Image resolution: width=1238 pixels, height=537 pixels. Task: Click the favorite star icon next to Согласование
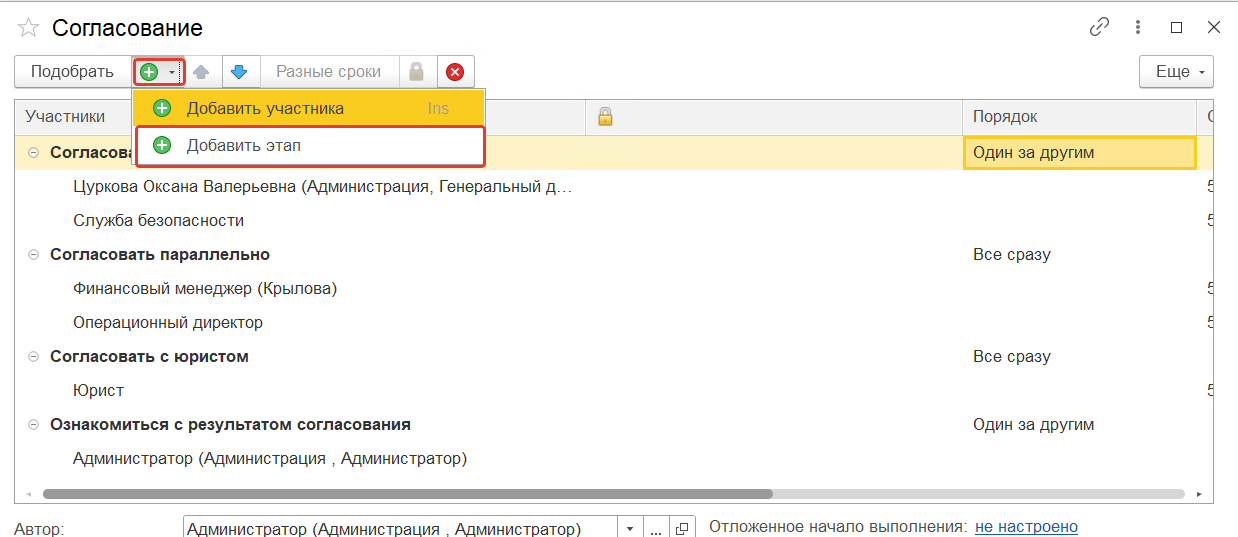[28, 28]
